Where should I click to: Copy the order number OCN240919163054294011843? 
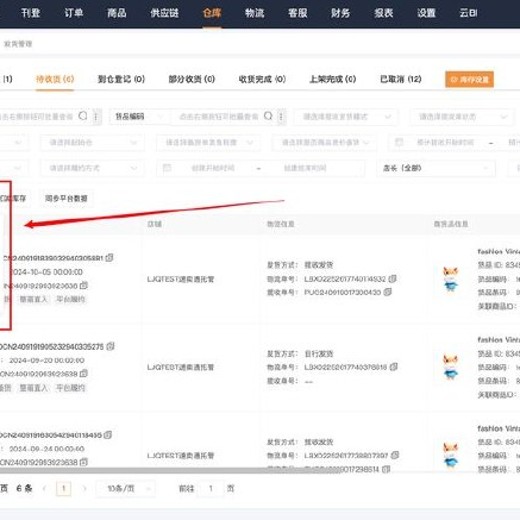point(108,435)
